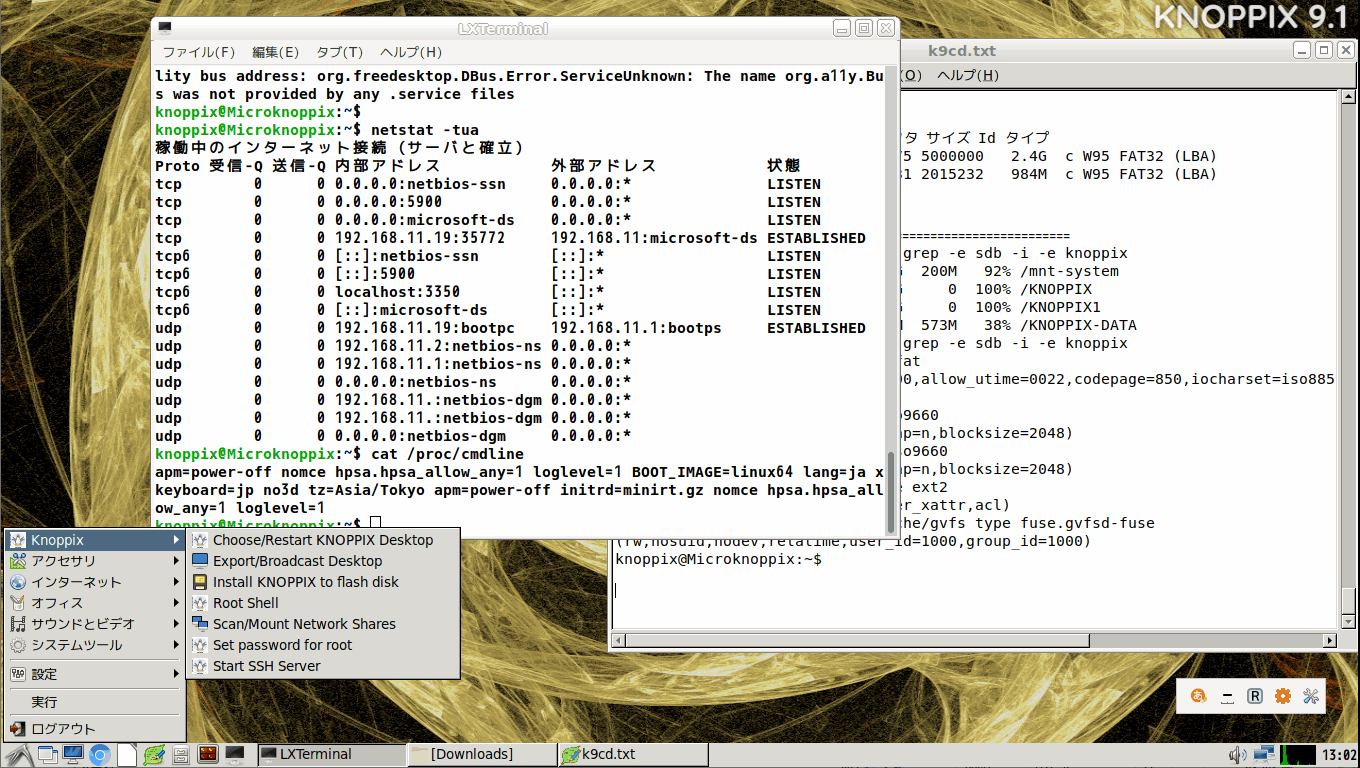Open ファイル(F) menu in LXTerminal
Viewport: 1360px width, 768px height.
199,52
